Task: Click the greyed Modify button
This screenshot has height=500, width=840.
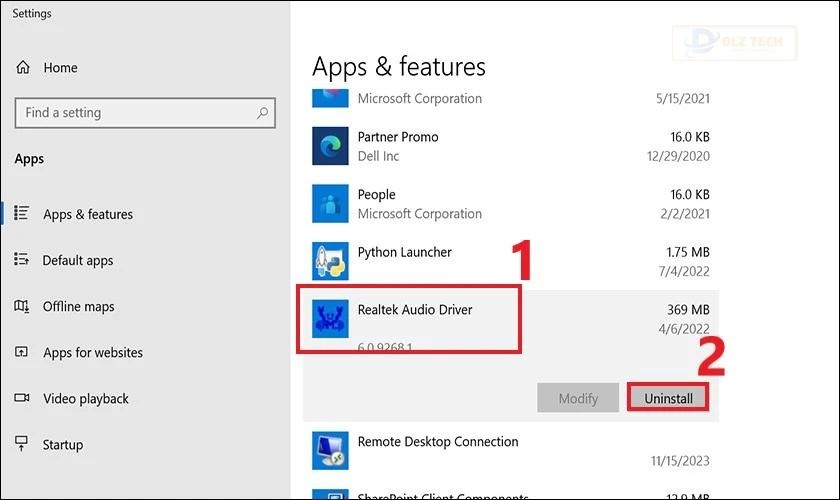Action: 578,398
